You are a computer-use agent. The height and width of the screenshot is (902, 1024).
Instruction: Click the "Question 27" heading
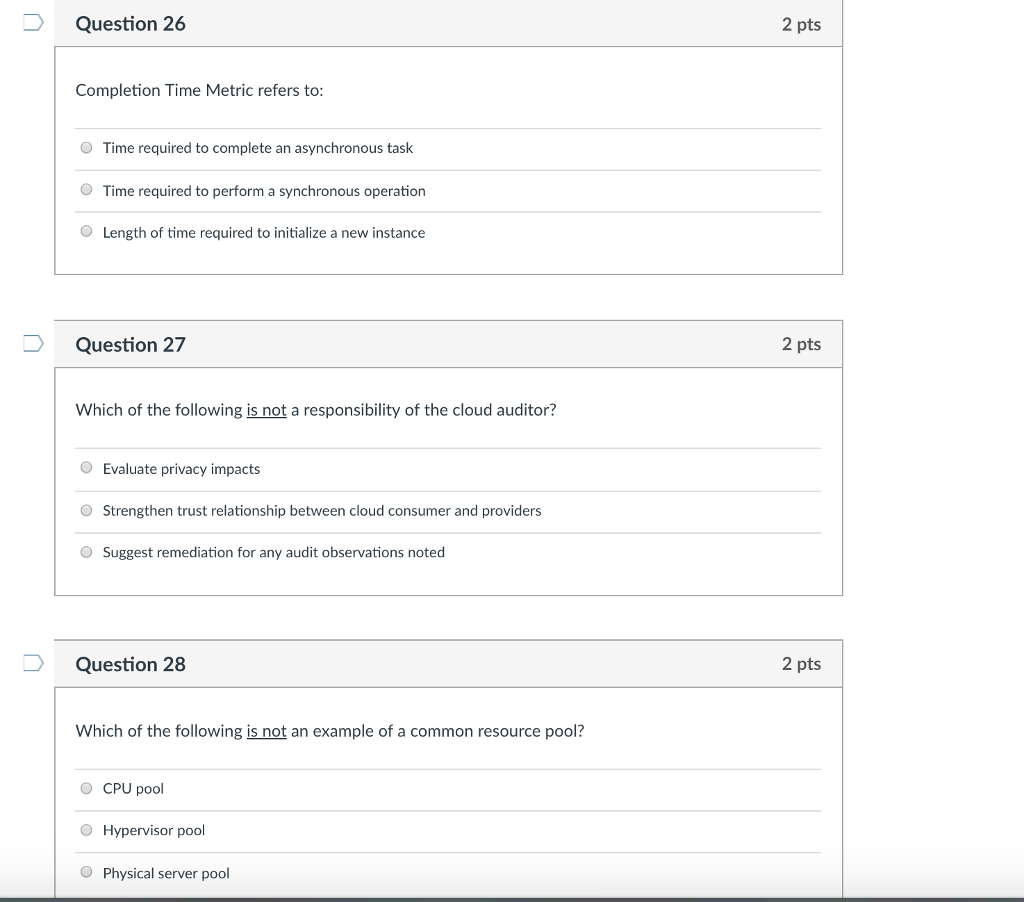tap(131, 345)
